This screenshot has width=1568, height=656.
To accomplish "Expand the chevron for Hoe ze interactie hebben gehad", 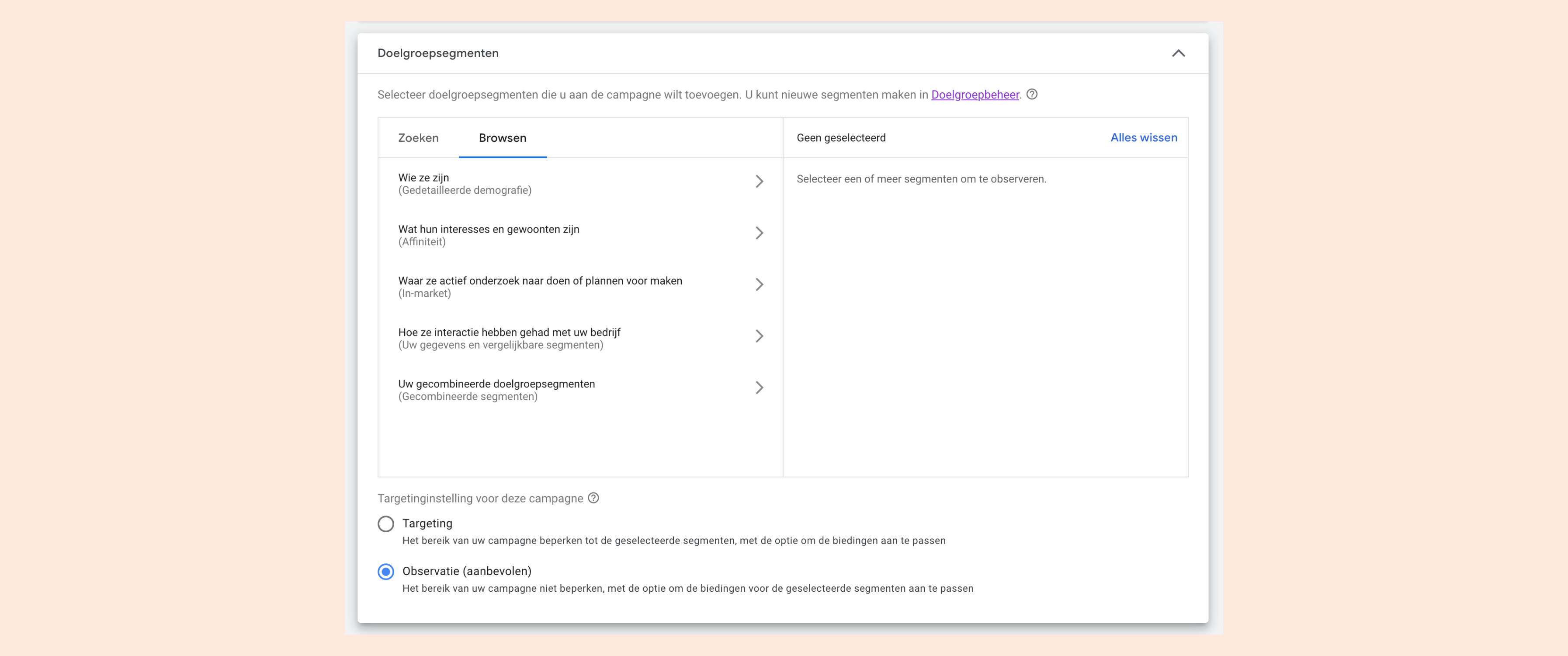I will point(759,336).
